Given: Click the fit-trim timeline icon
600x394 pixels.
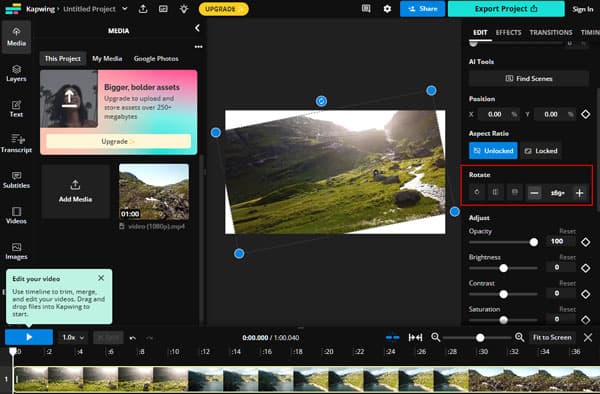Looking at the screenshot, I should 415,337.
